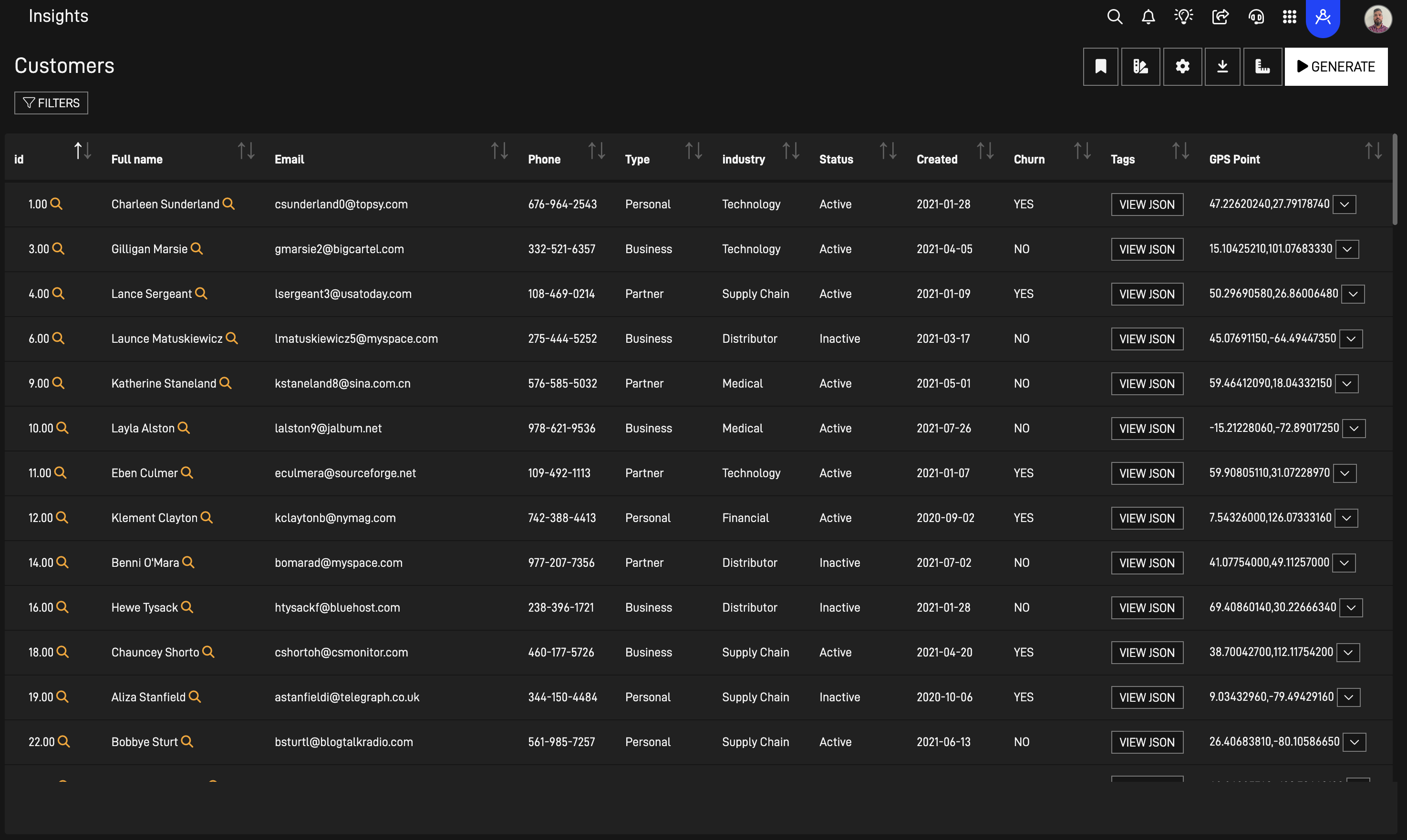Expand GPS point dropdown for Gilligan Marsie row
The image size is (1407, 840).
point(1347,249)
